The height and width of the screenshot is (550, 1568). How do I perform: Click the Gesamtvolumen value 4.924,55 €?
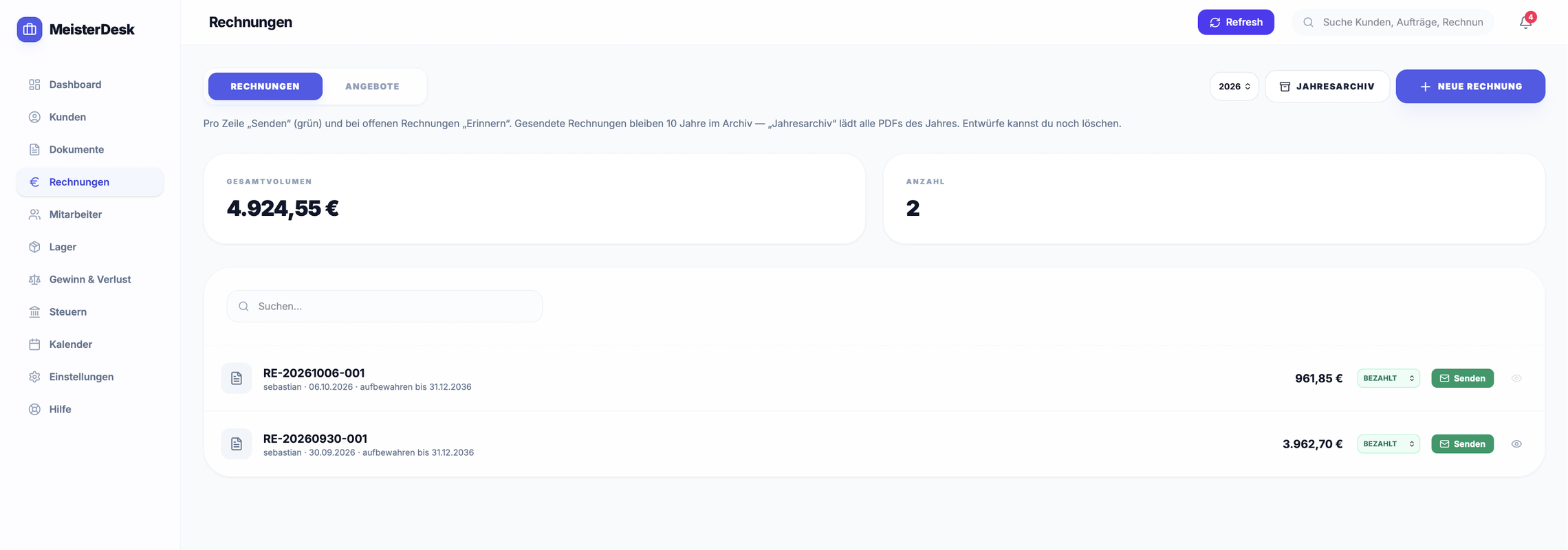click(x=283, y=208)
